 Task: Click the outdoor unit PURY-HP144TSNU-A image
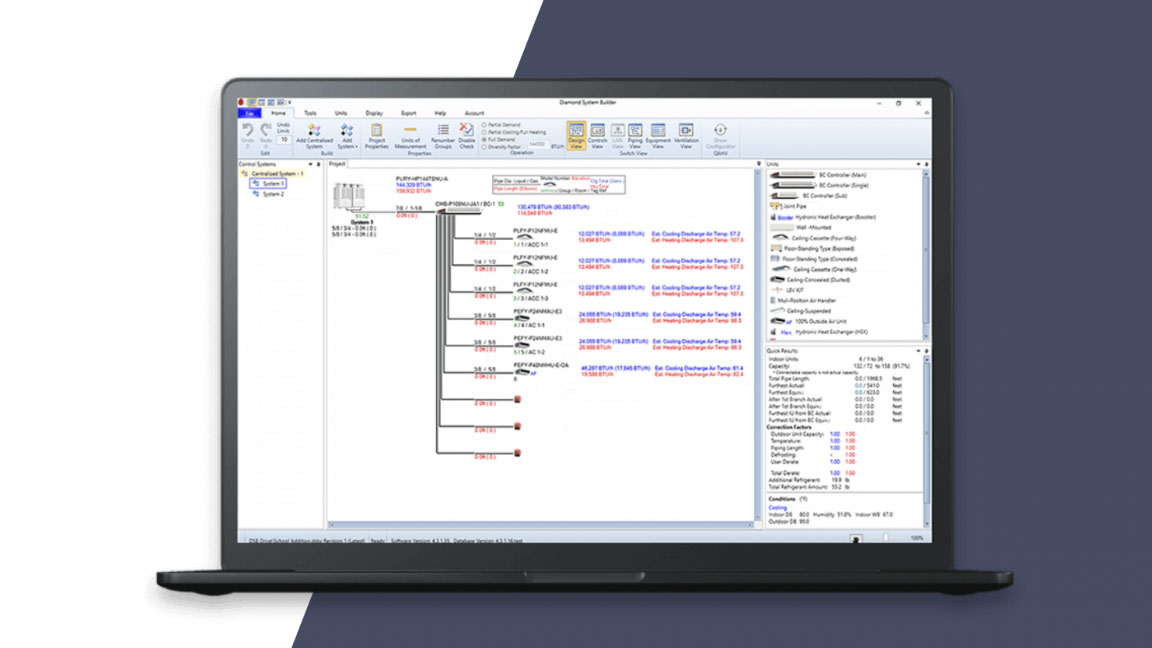tap(349, 197)
